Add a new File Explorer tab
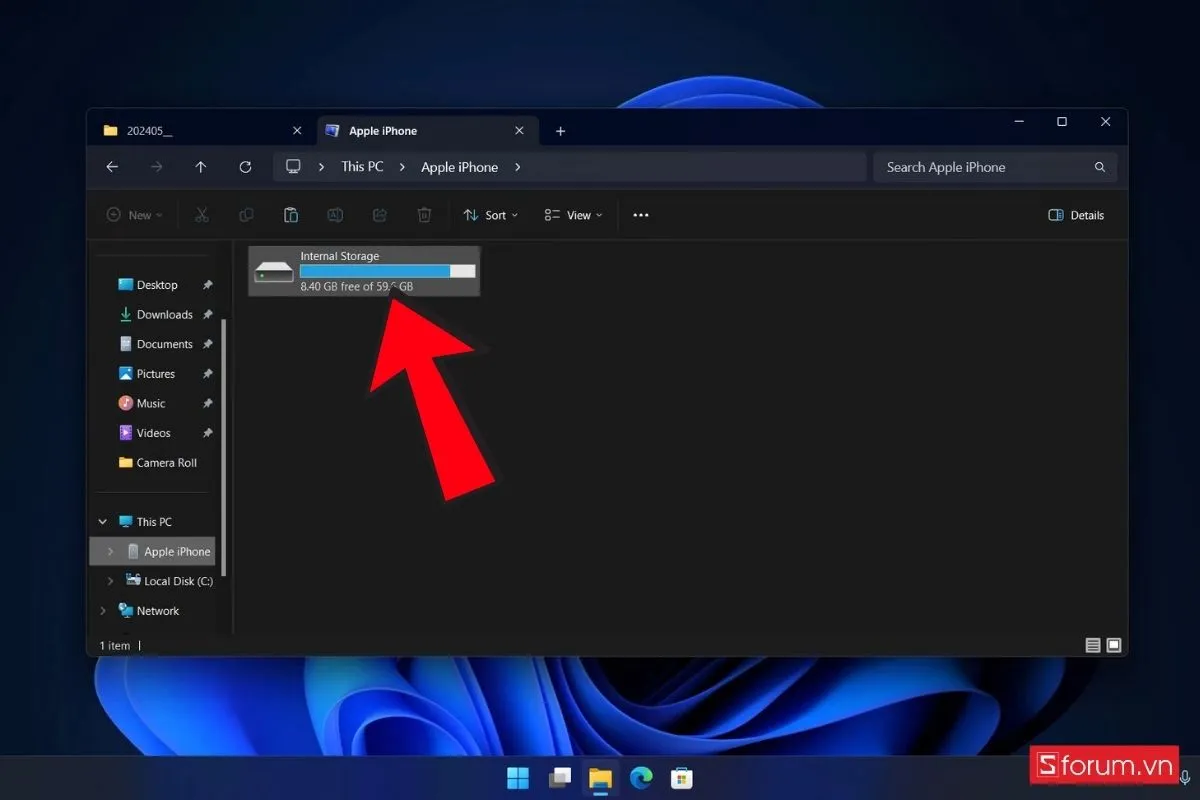Image resolution: width=1200 pixels, height=800 pixels. point(560,131)
